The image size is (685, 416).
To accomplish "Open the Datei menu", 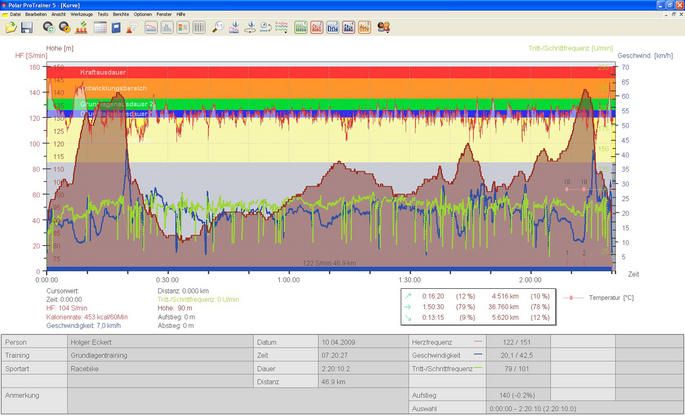I will point(15,15).
